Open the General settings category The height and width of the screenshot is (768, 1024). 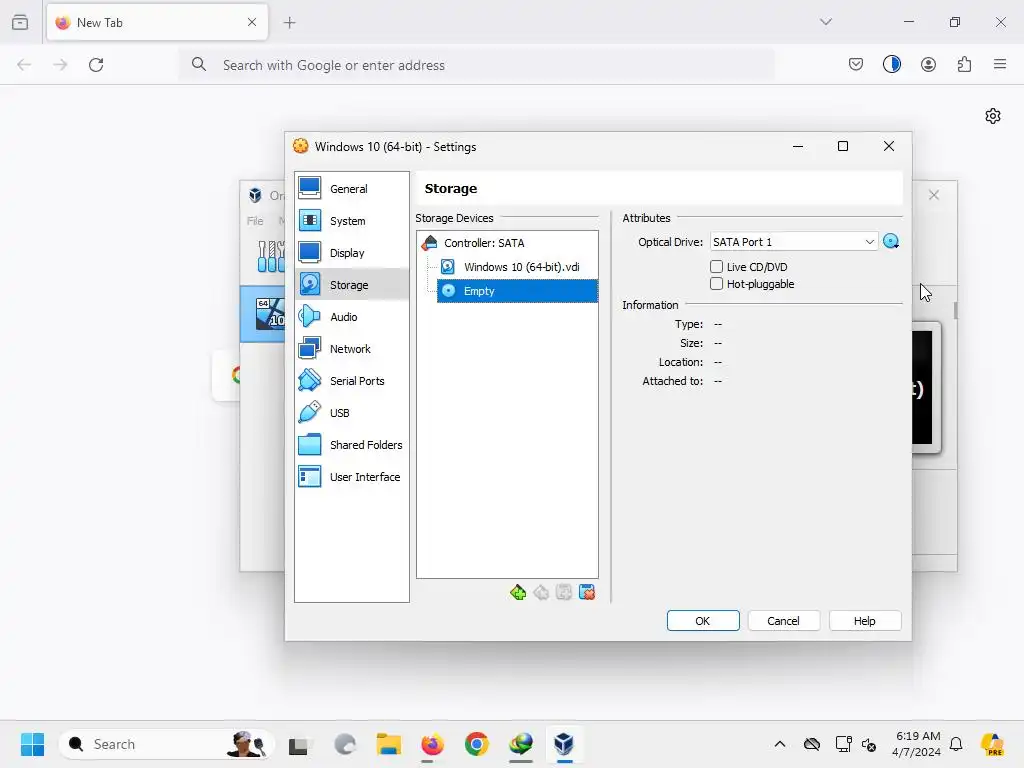[x=351, y=189]
